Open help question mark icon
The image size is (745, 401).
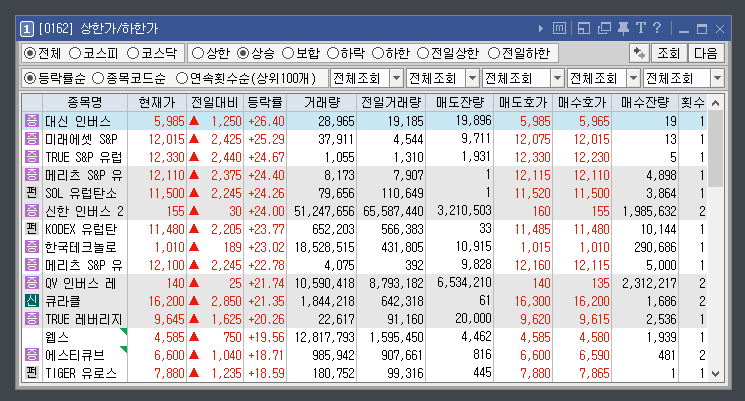point(657,29)
